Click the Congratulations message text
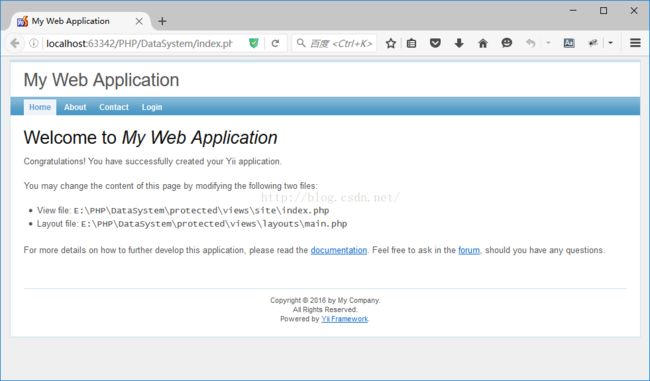The image size is (650, 381). [x=153, y=161]
